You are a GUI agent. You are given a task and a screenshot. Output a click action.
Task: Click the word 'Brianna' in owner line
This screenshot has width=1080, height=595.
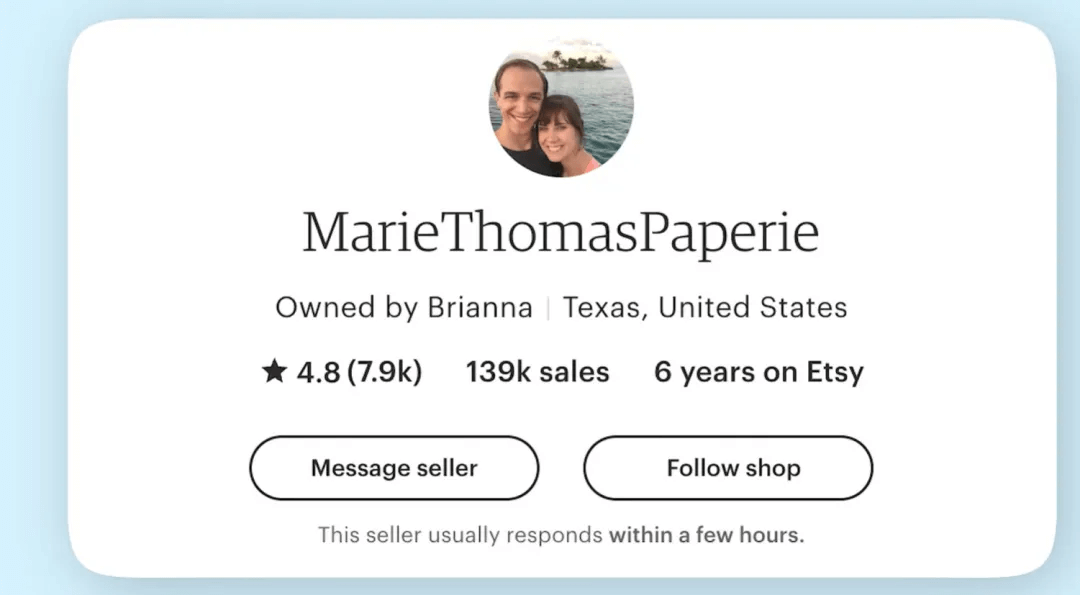pos(479,307)
